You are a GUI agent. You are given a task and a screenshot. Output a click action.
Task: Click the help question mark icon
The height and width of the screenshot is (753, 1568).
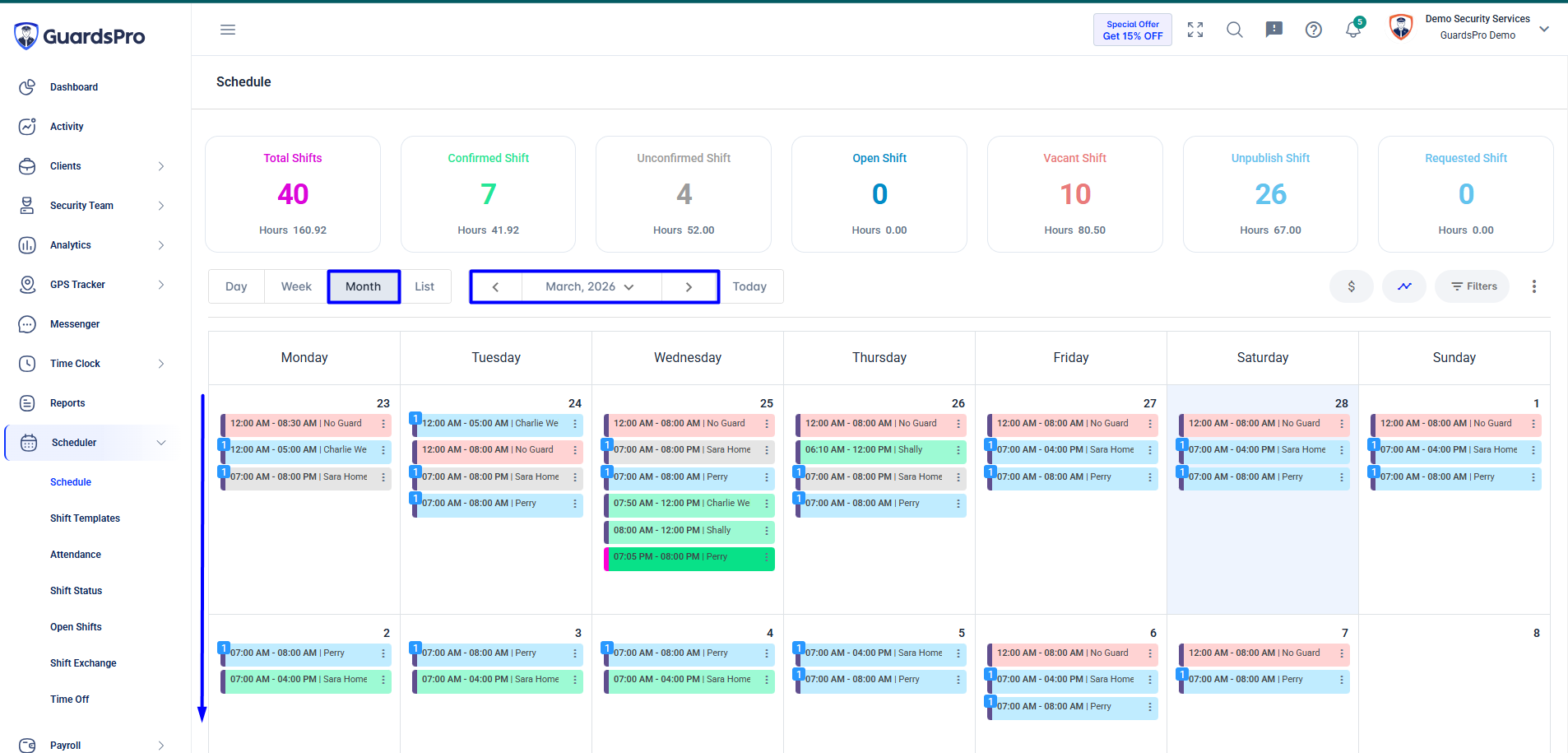[x=1314, y=30]
